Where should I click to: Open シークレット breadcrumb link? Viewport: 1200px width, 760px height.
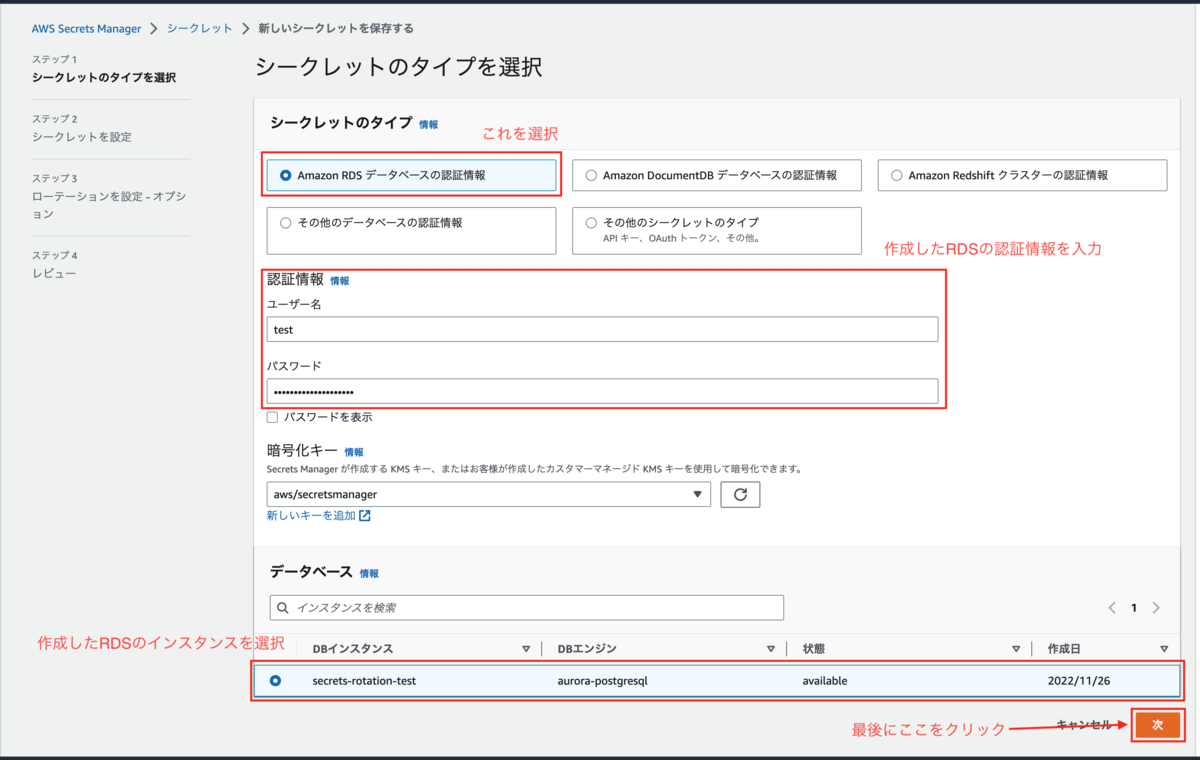[x=200, y=29]
